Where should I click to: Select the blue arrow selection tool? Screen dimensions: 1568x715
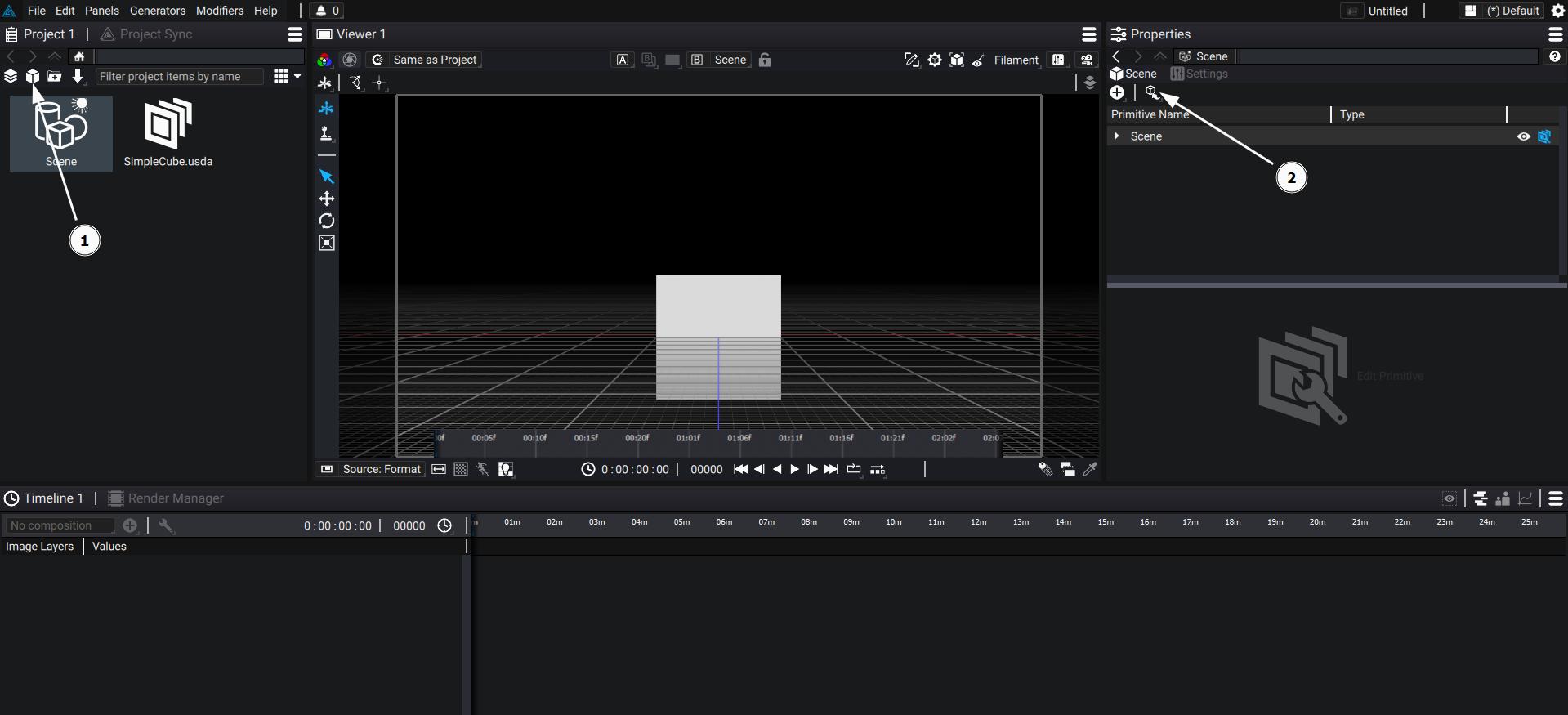326,177
